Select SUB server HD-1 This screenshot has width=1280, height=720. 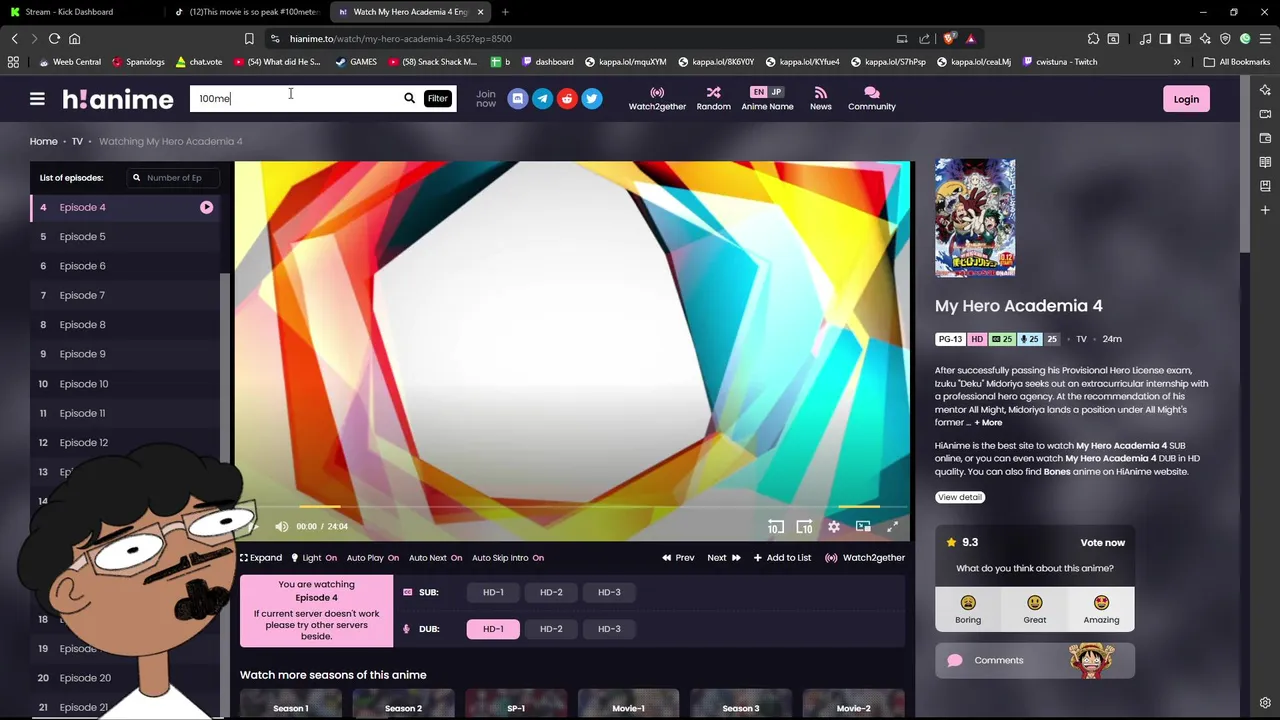pos(493,592)
